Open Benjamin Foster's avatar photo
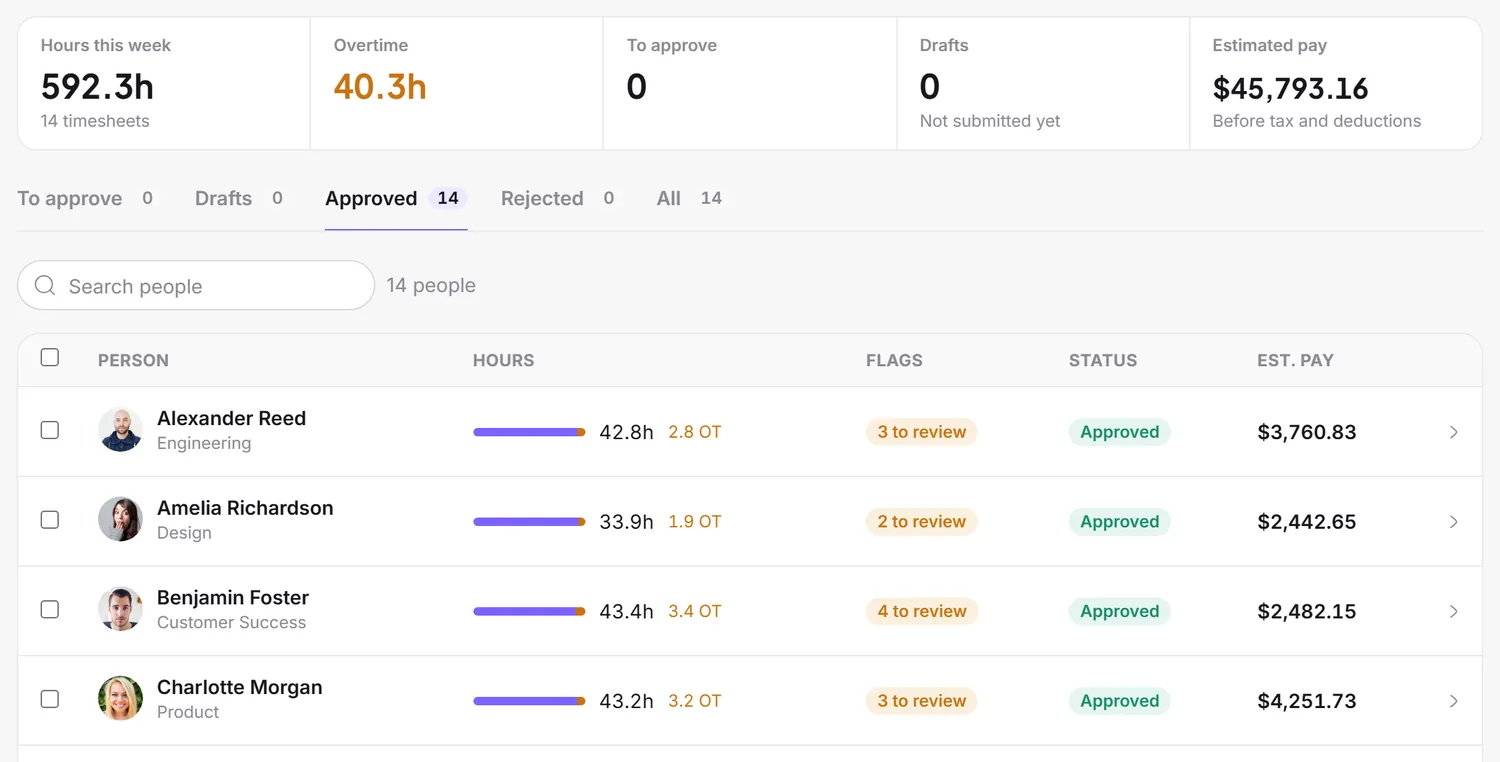The width and height of the screenshot is (1500, 762). coord(120,610)
